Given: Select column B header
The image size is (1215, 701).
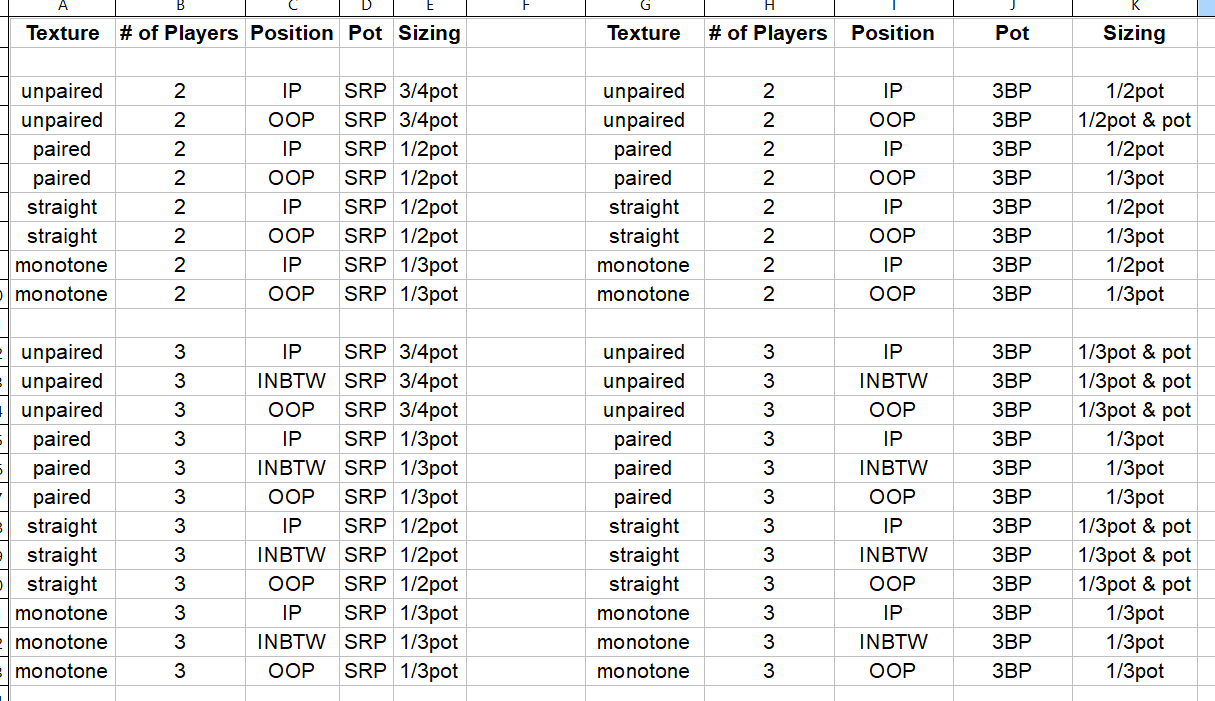Looking at the screenshot, I should coord(179,7).
